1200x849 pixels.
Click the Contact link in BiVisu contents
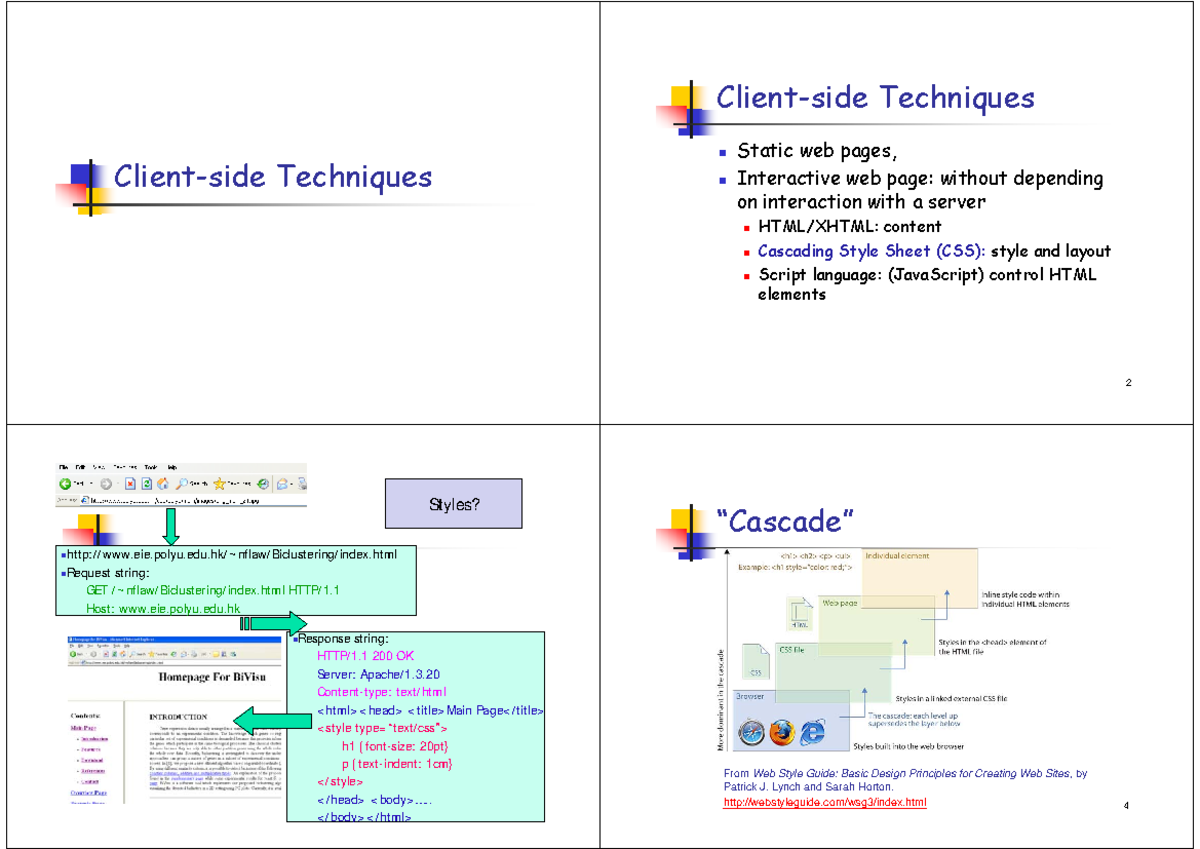(x=90, y=782)
